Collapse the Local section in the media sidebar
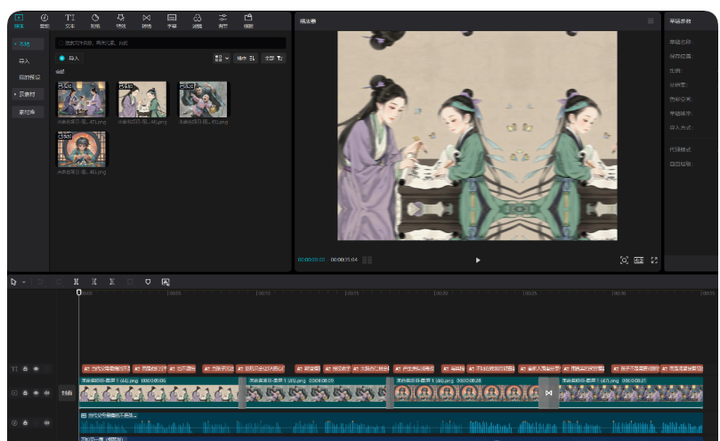720x441 pixels. point(28,44)
